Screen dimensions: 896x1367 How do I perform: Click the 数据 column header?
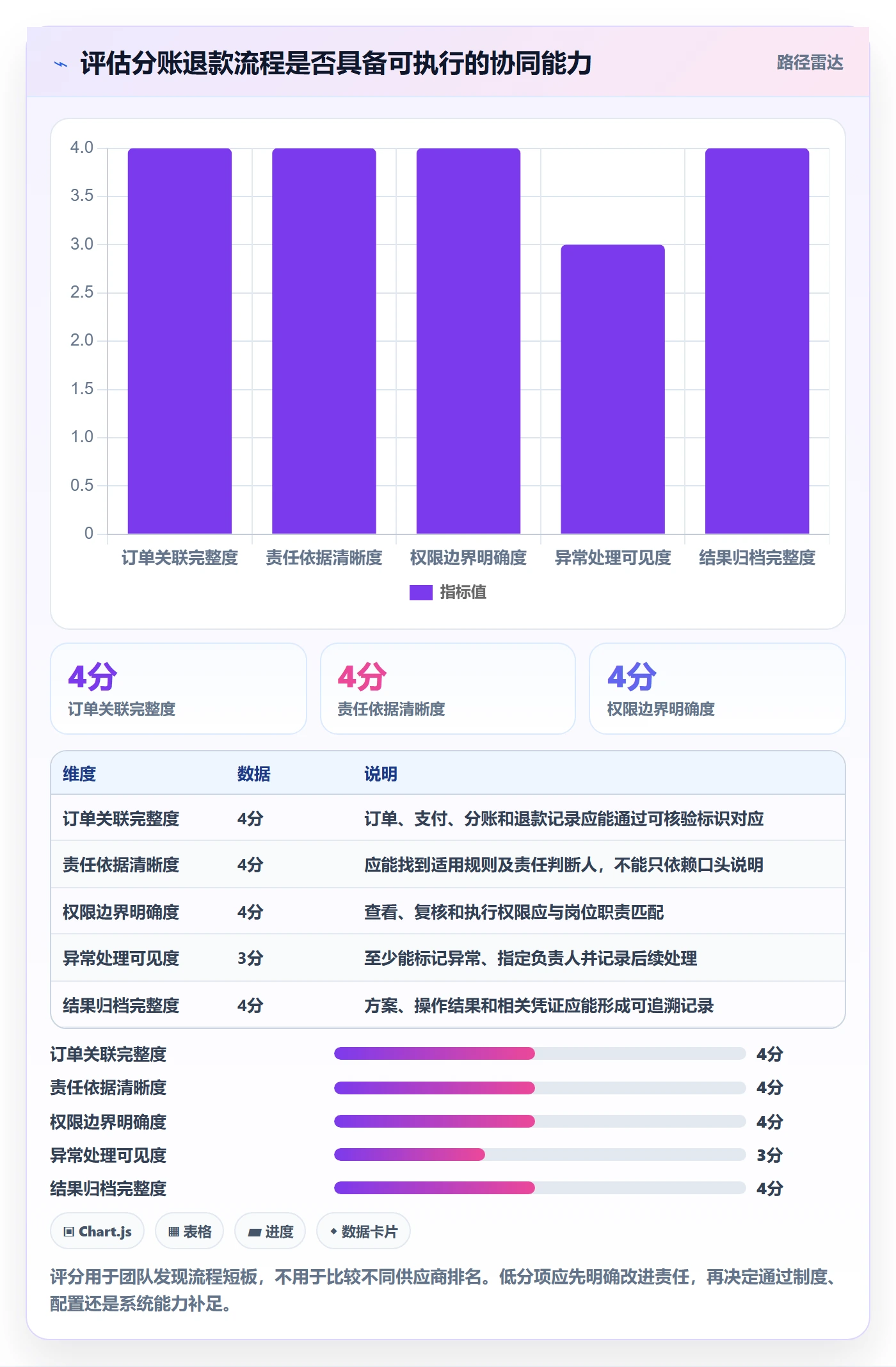click(x=254, y=774)
